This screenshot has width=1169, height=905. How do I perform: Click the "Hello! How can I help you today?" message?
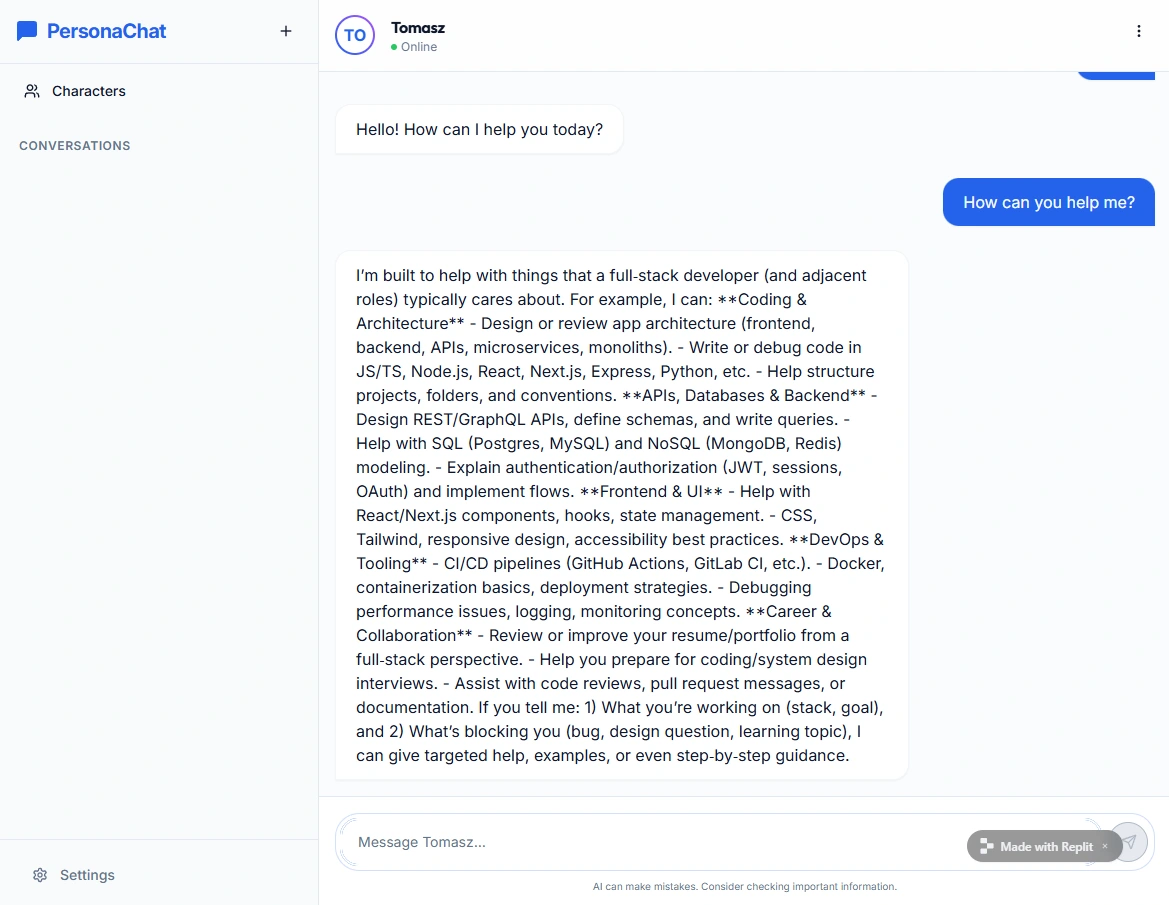pos(479,130)
